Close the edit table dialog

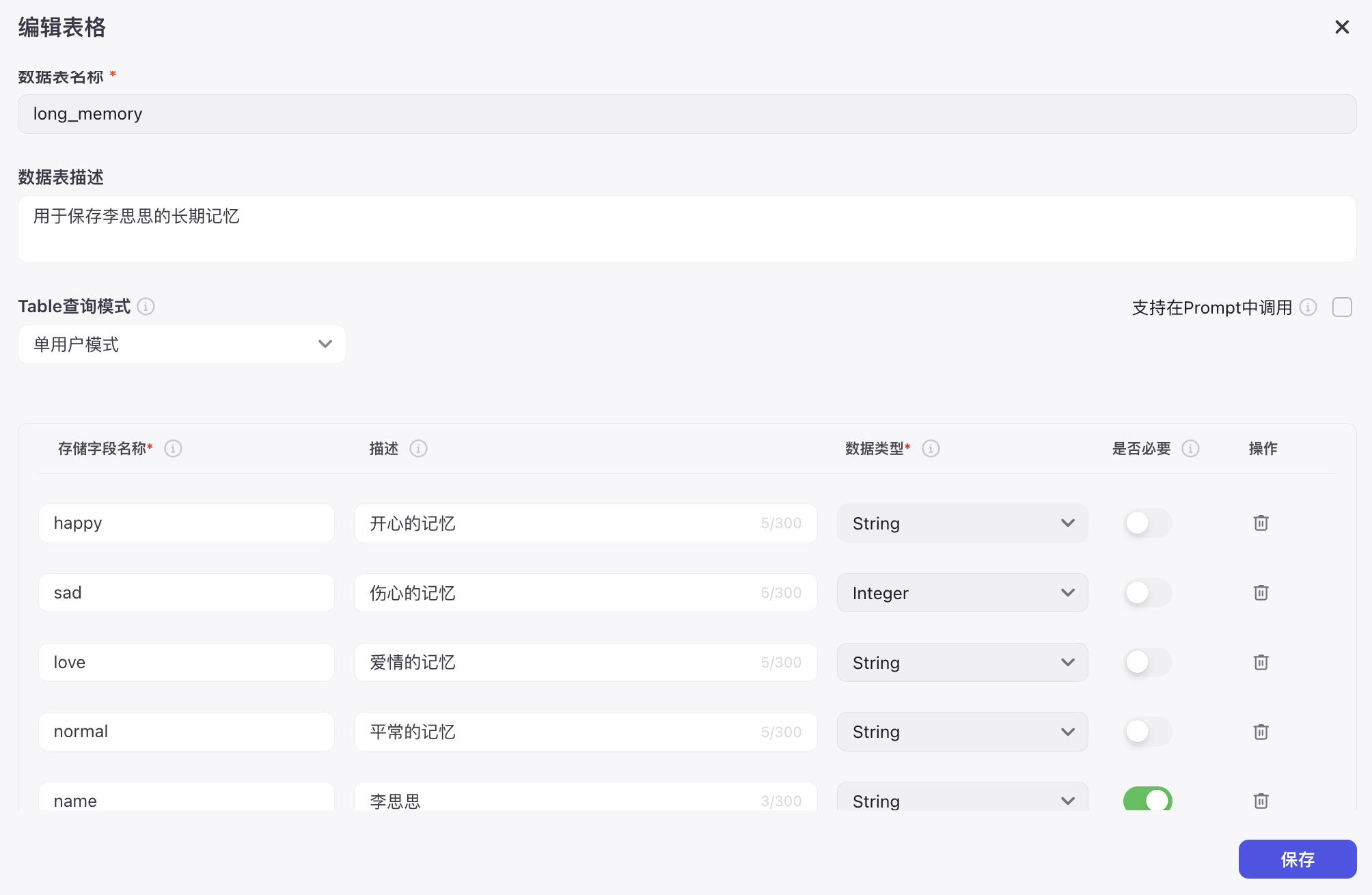tap(1342, 27)
